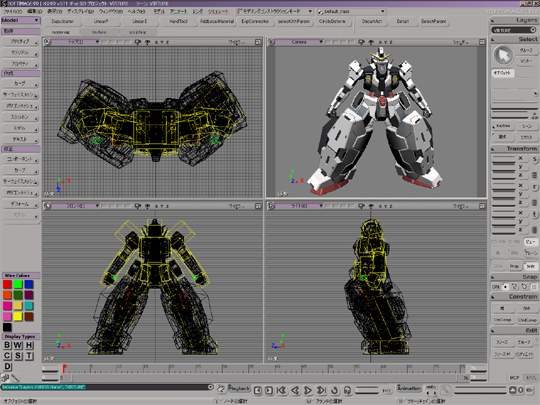Select display type S button
540x405 pixels.
pyautogui.click(x=18, y=356)
